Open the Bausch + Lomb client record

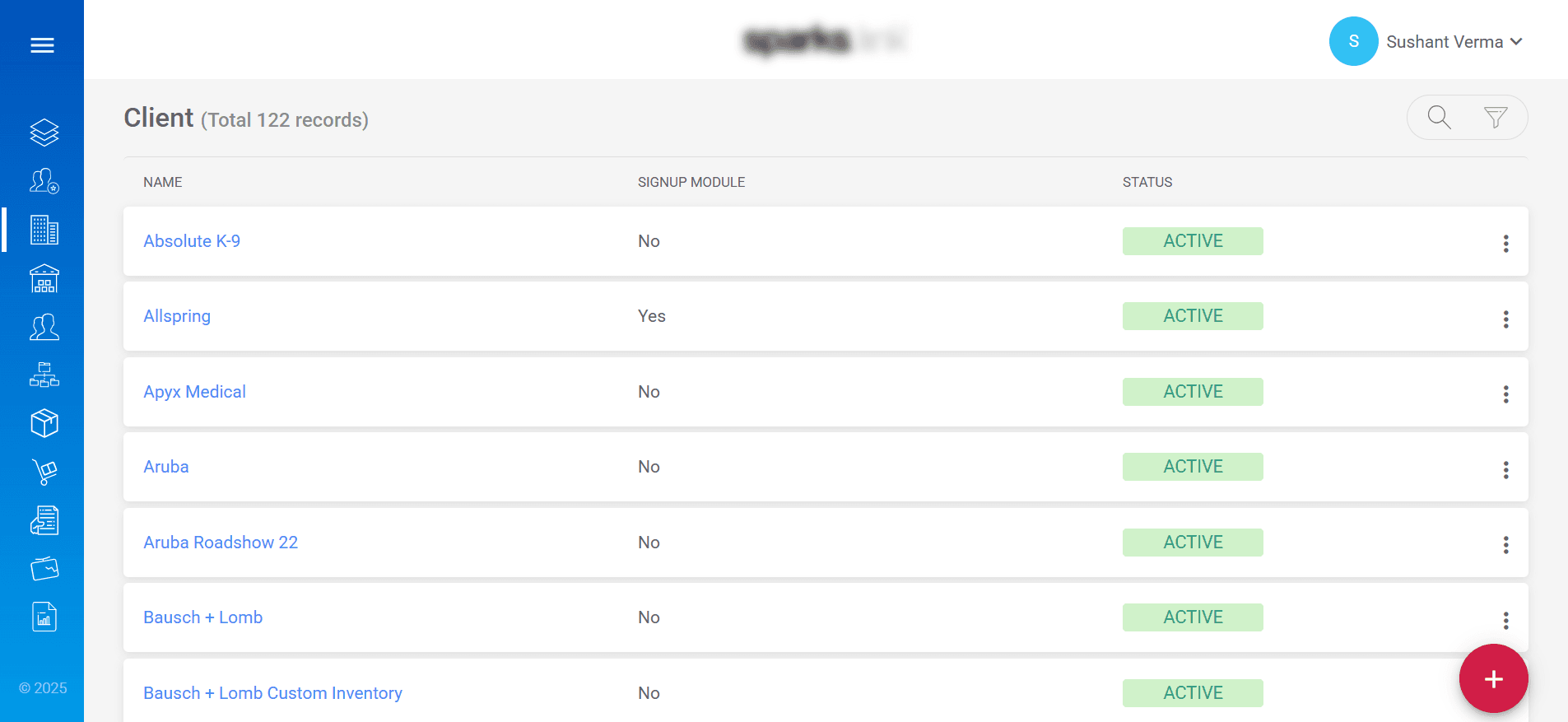202,617
